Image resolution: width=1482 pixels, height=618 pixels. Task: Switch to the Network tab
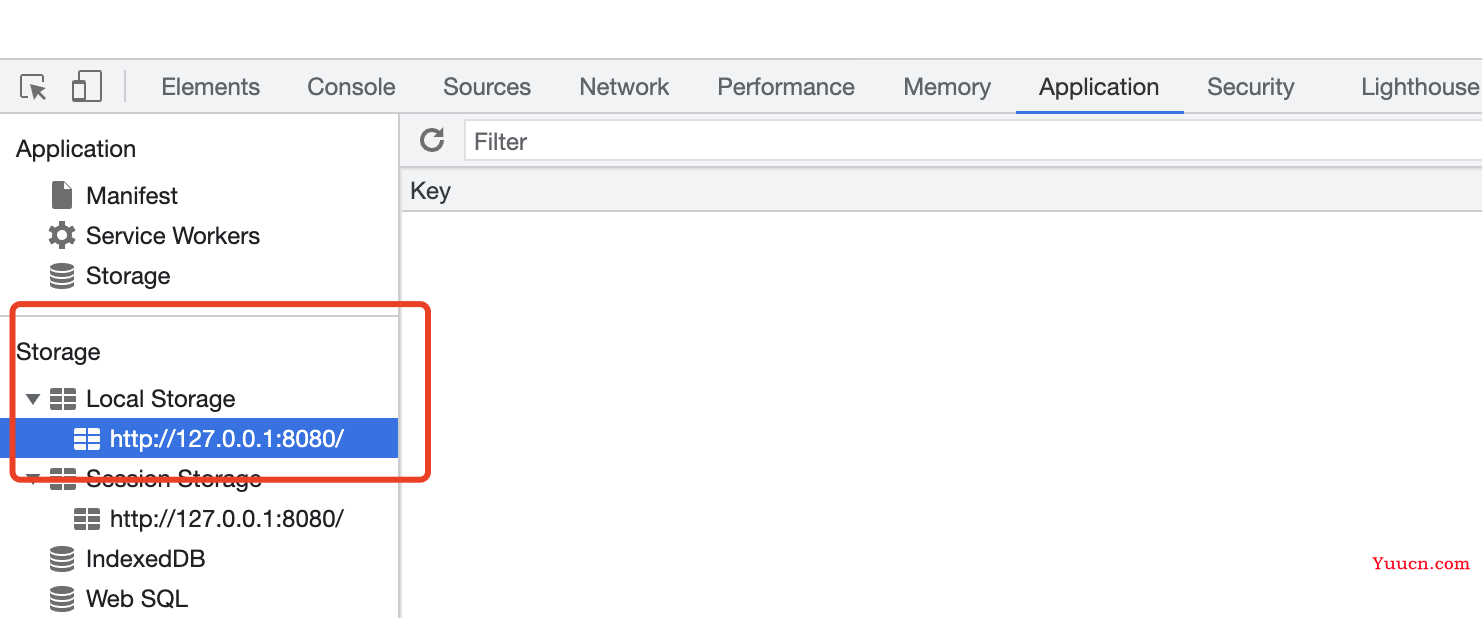pos(624,87)
